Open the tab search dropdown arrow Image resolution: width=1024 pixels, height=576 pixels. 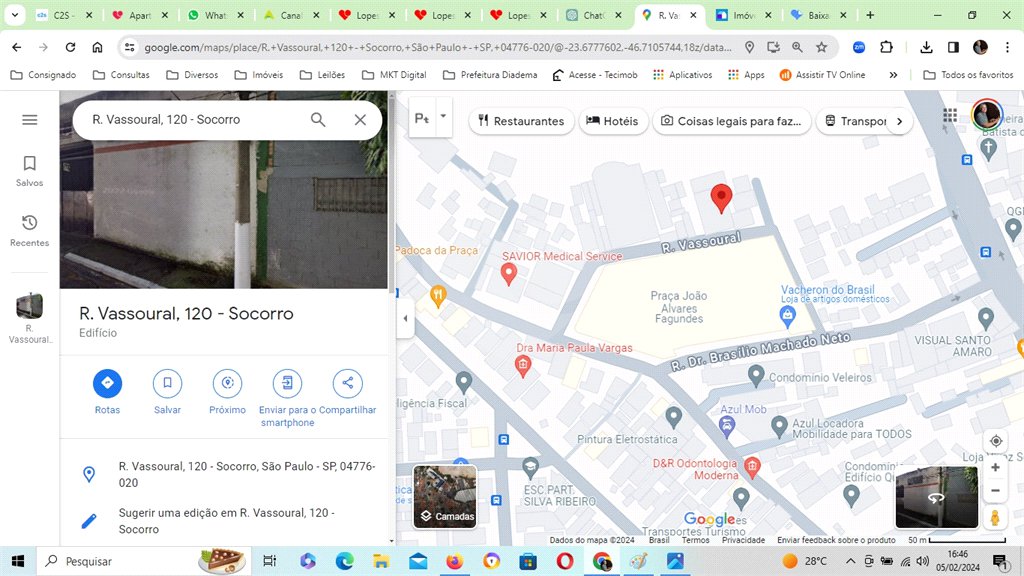(14, 15)
